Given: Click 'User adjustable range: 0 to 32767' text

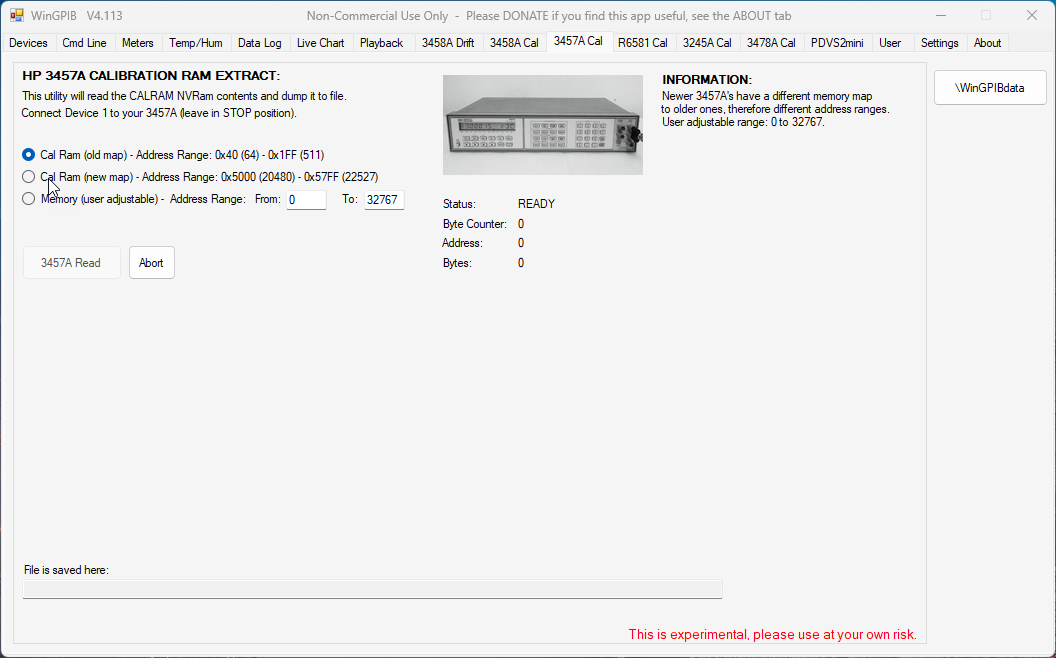Looking at the screenshot, I should (744, 122).
